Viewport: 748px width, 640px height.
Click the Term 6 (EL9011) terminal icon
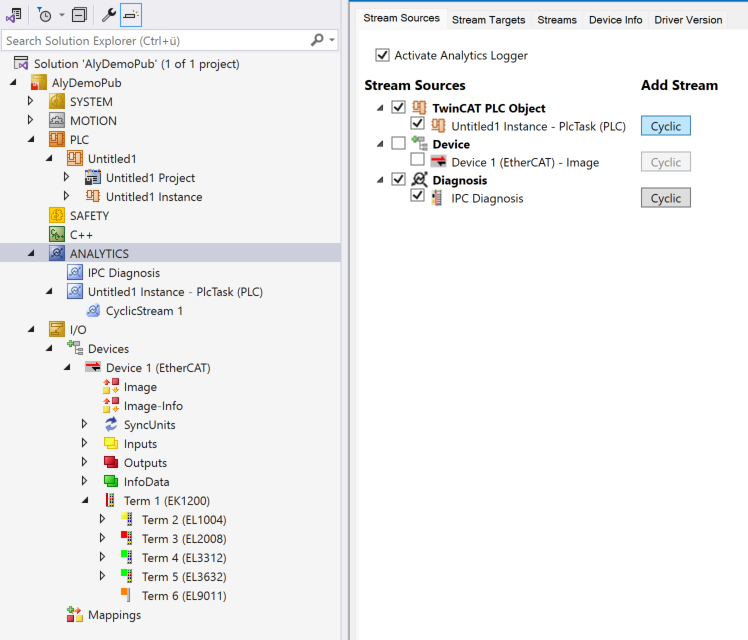126,596
